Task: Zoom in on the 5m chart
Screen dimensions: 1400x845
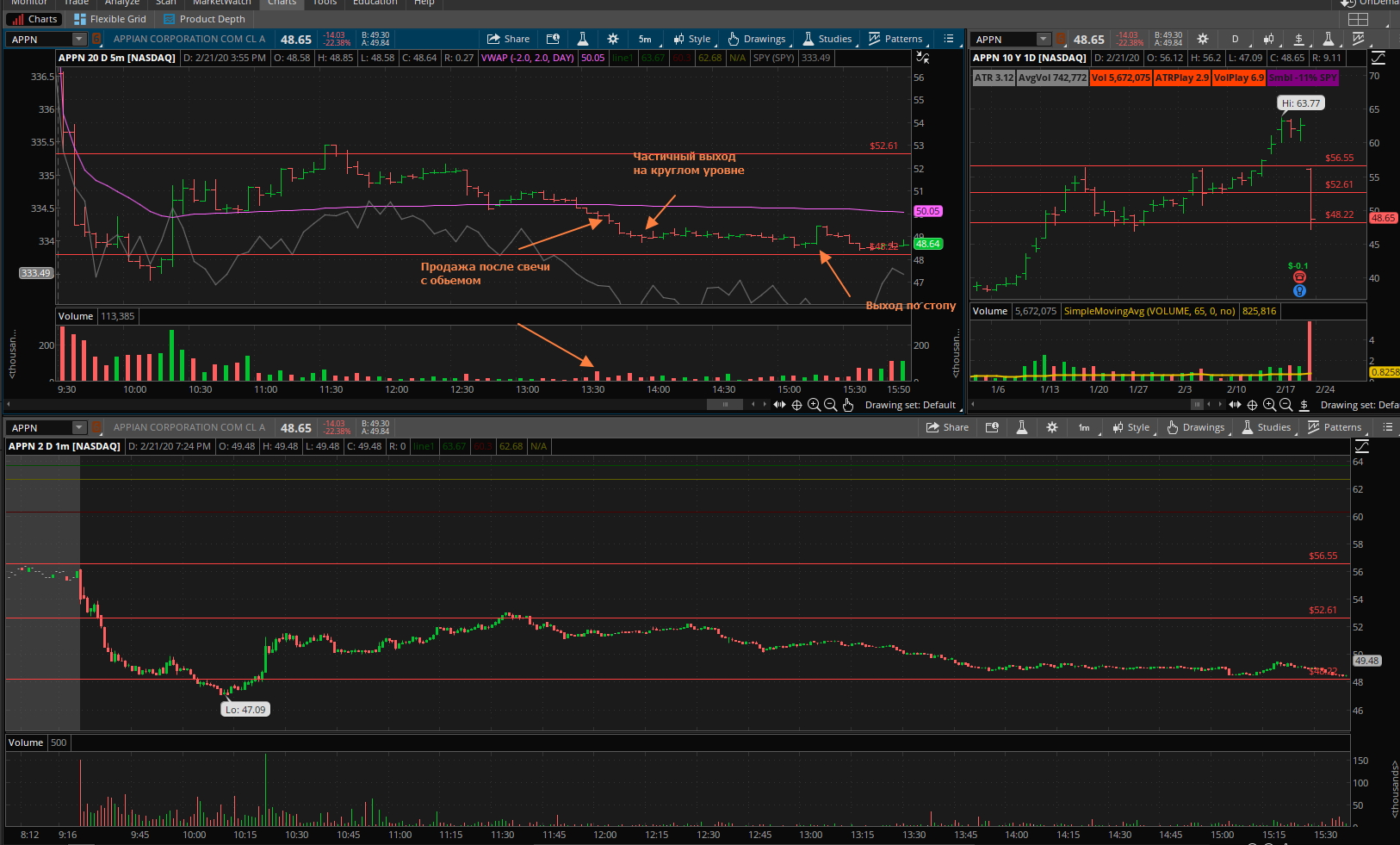Action: point(814,405)
